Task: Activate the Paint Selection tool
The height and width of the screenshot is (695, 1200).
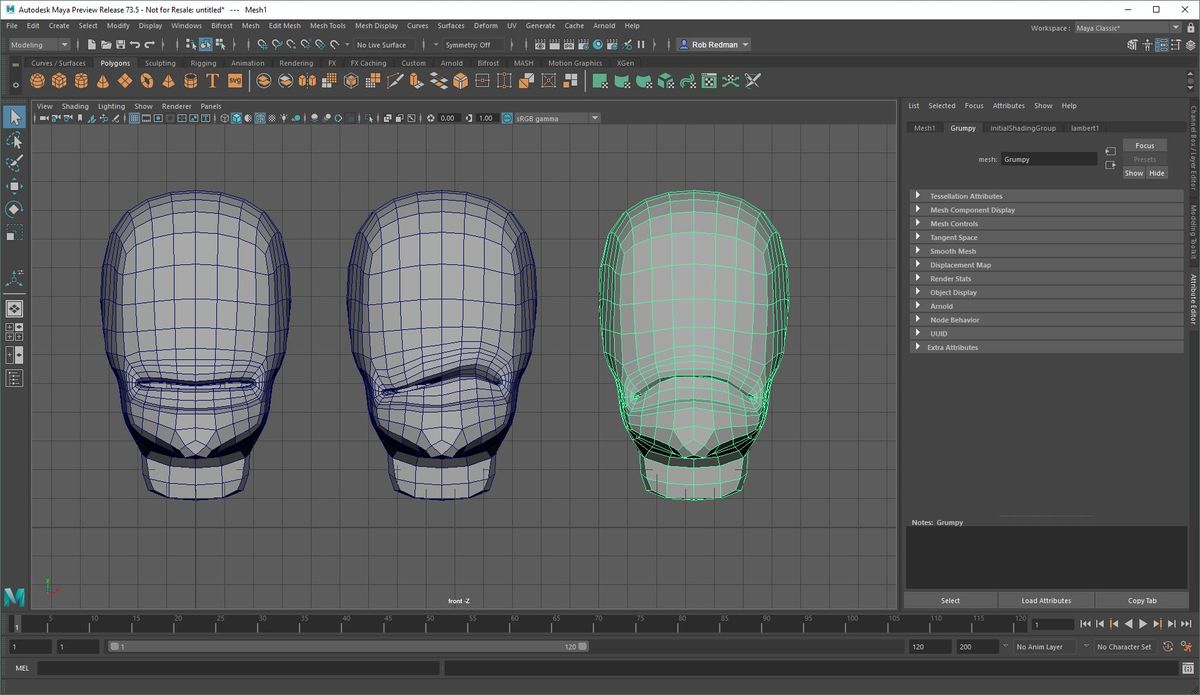Action: click(14, 163)
